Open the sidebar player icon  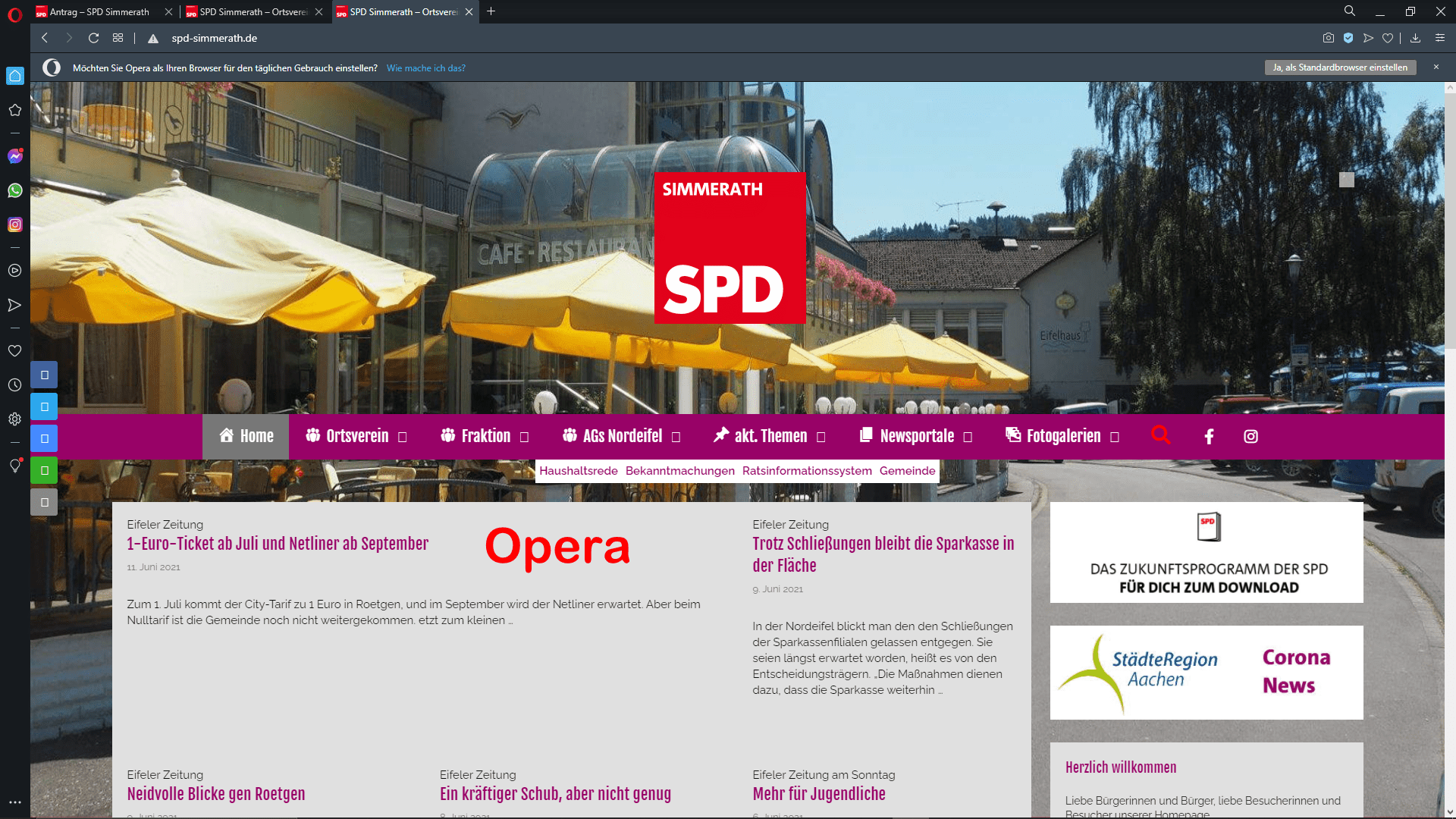[14, 271]
